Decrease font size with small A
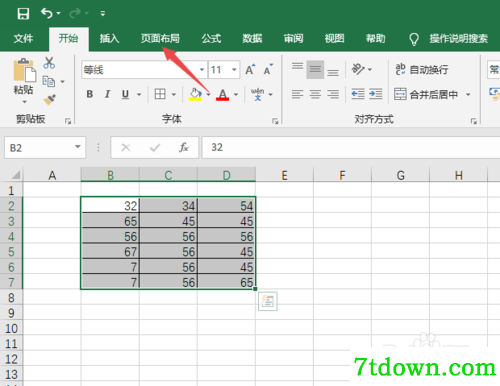Screen dimensions: 500x386 tap(268, 70)
